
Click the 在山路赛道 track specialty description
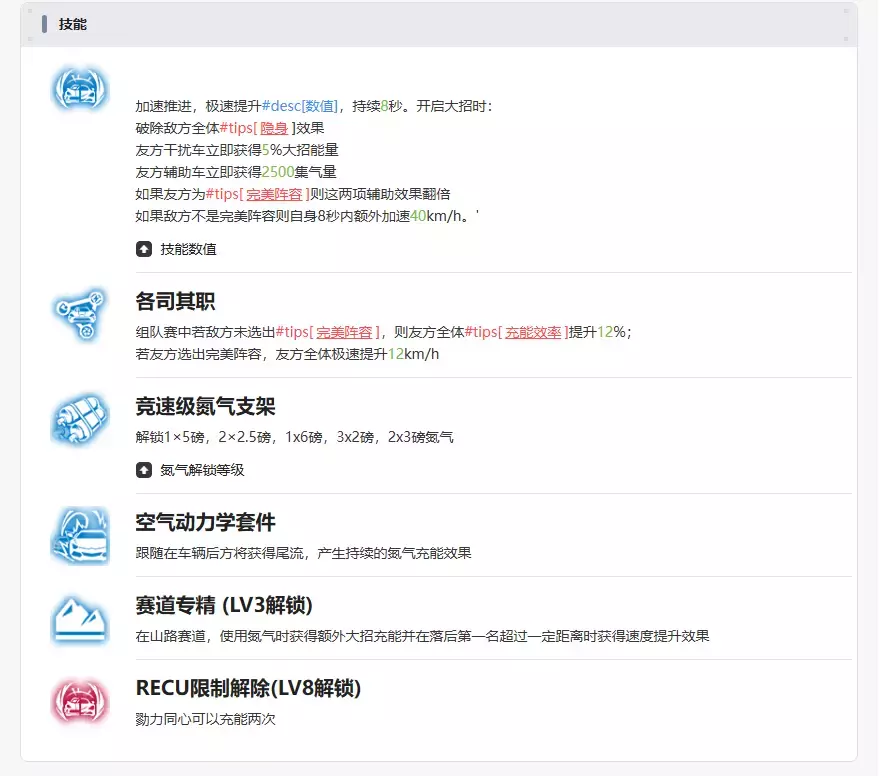pyautogui.click(x=423, y=636)
